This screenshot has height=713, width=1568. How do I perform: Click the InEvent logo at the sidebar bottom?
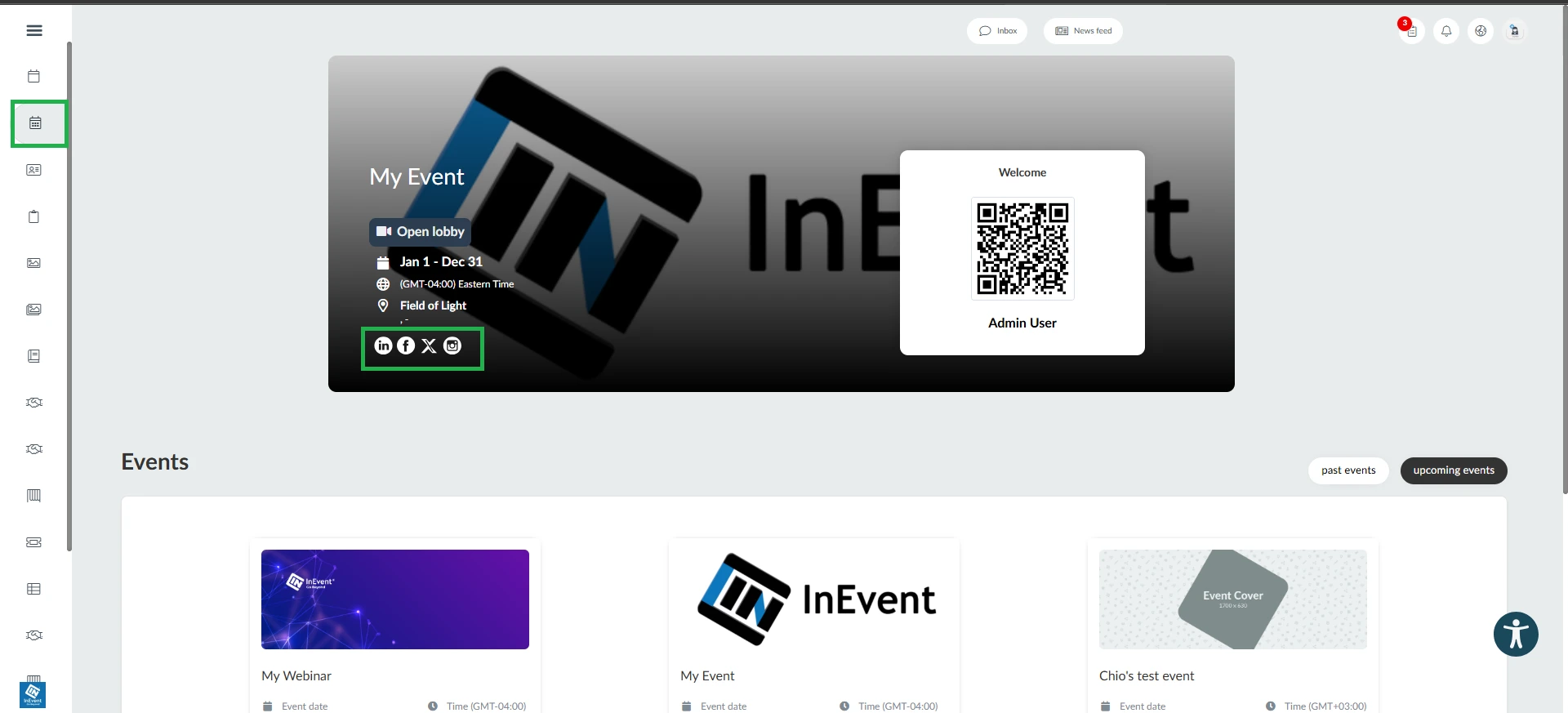click(33, 695)
